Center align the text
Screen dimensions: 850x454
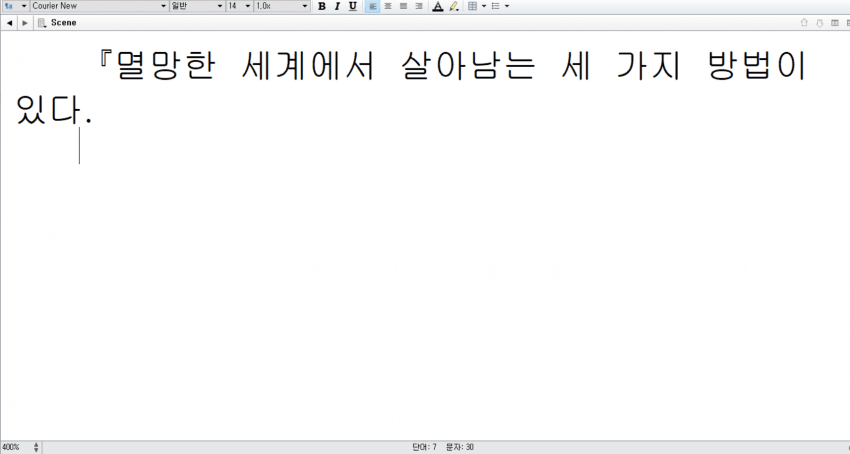388,7
